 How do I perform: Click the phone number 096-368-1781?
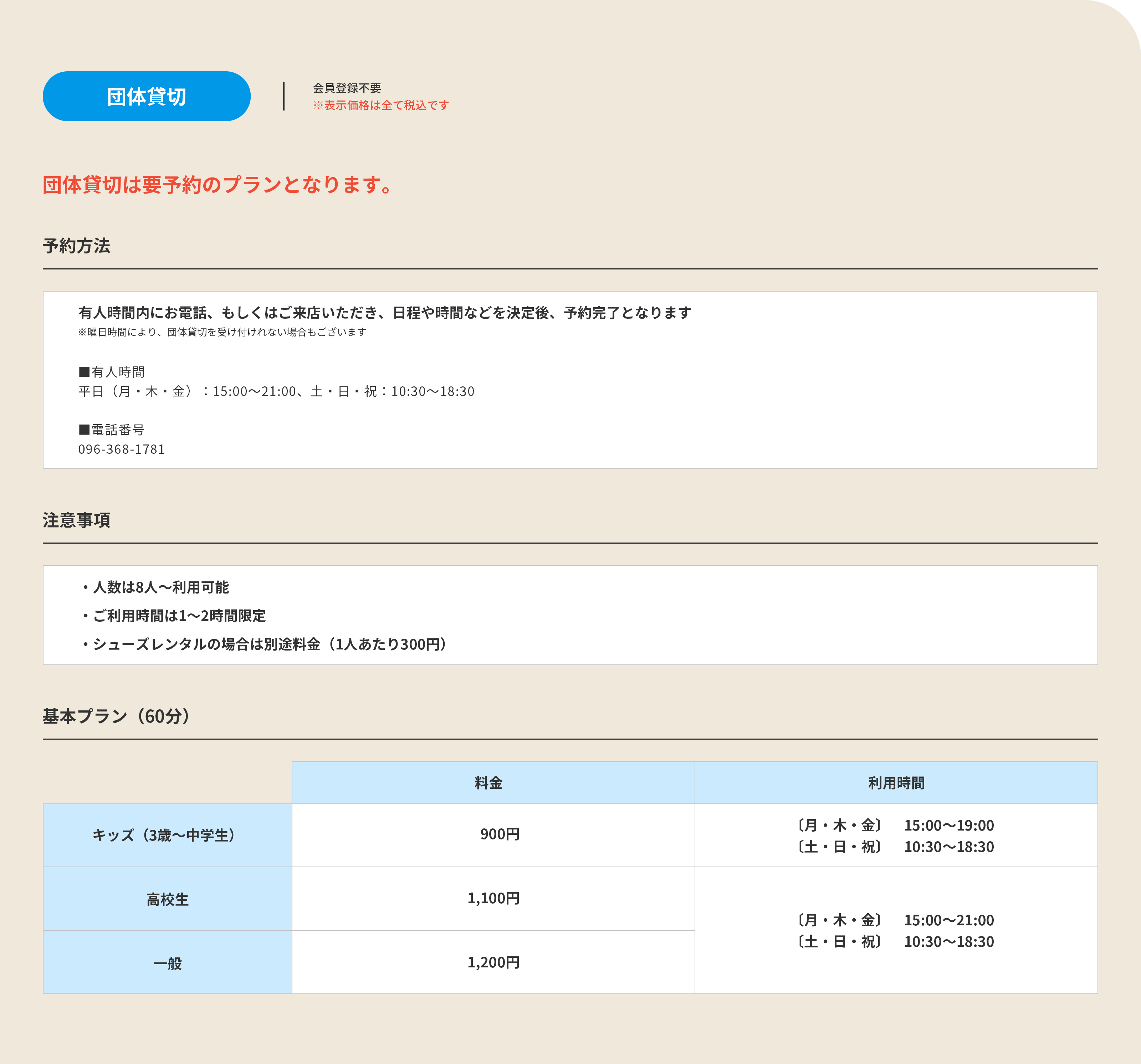(x=122, y=449)
